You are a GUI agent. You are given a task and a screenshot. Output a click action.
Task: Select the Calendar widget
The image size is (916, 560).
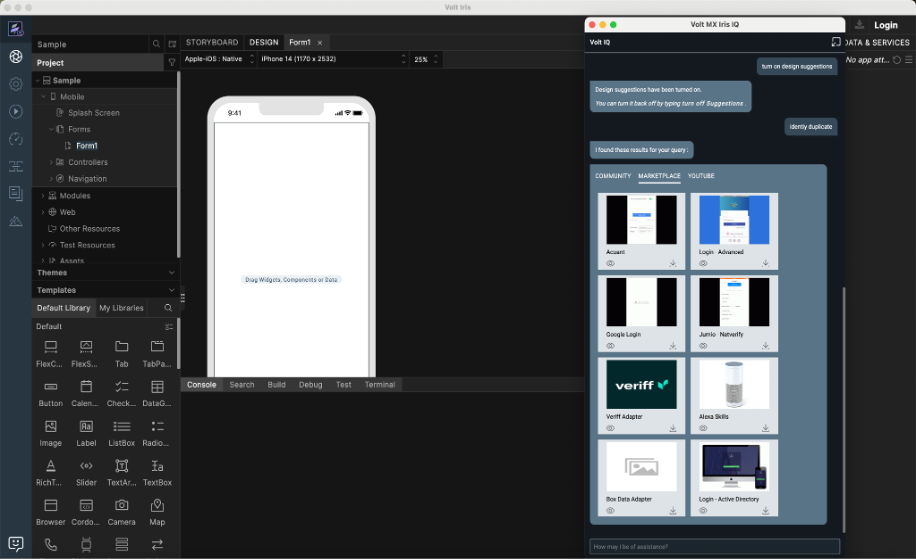coord(86,394)
